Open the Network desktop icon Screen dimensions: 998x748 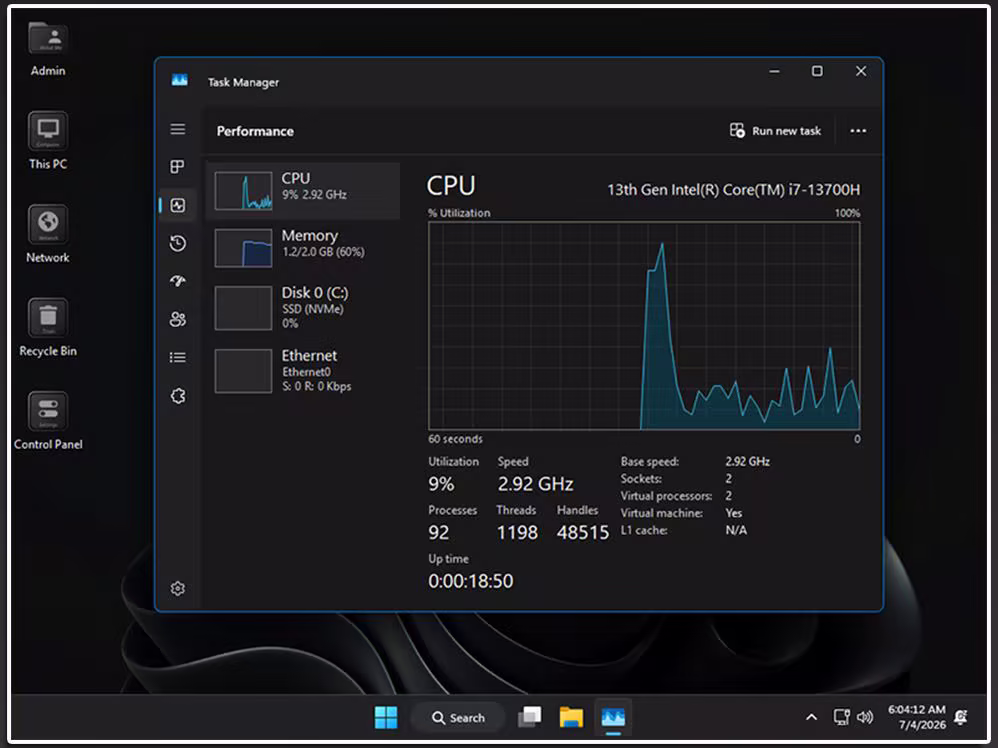pos(48,234)
